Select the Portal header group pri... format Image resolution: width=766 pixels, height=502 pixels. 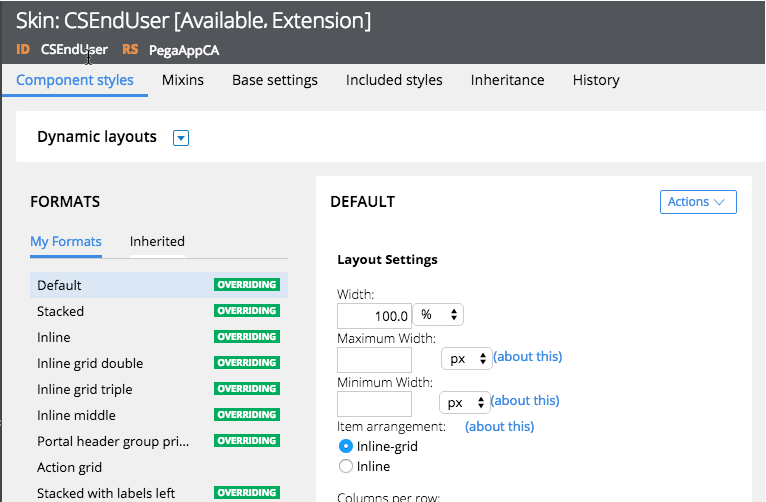point(159,441)
